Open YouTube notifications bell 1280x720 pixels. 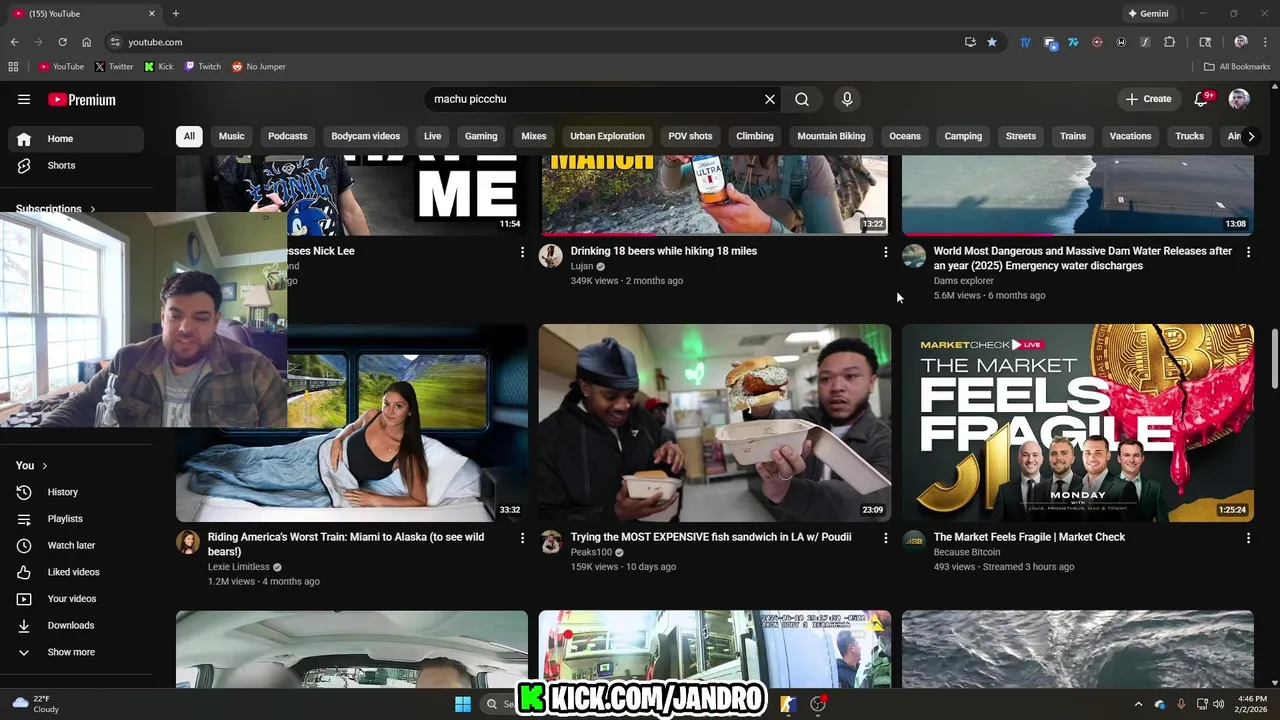1202,99
